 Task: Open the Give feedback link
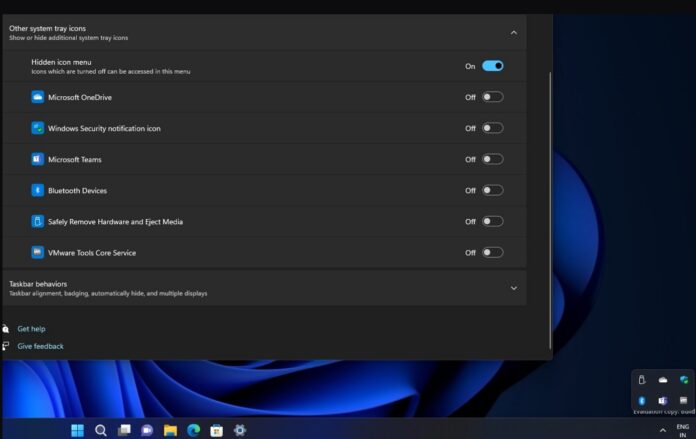pyautogui.click(x=40, y=346)
